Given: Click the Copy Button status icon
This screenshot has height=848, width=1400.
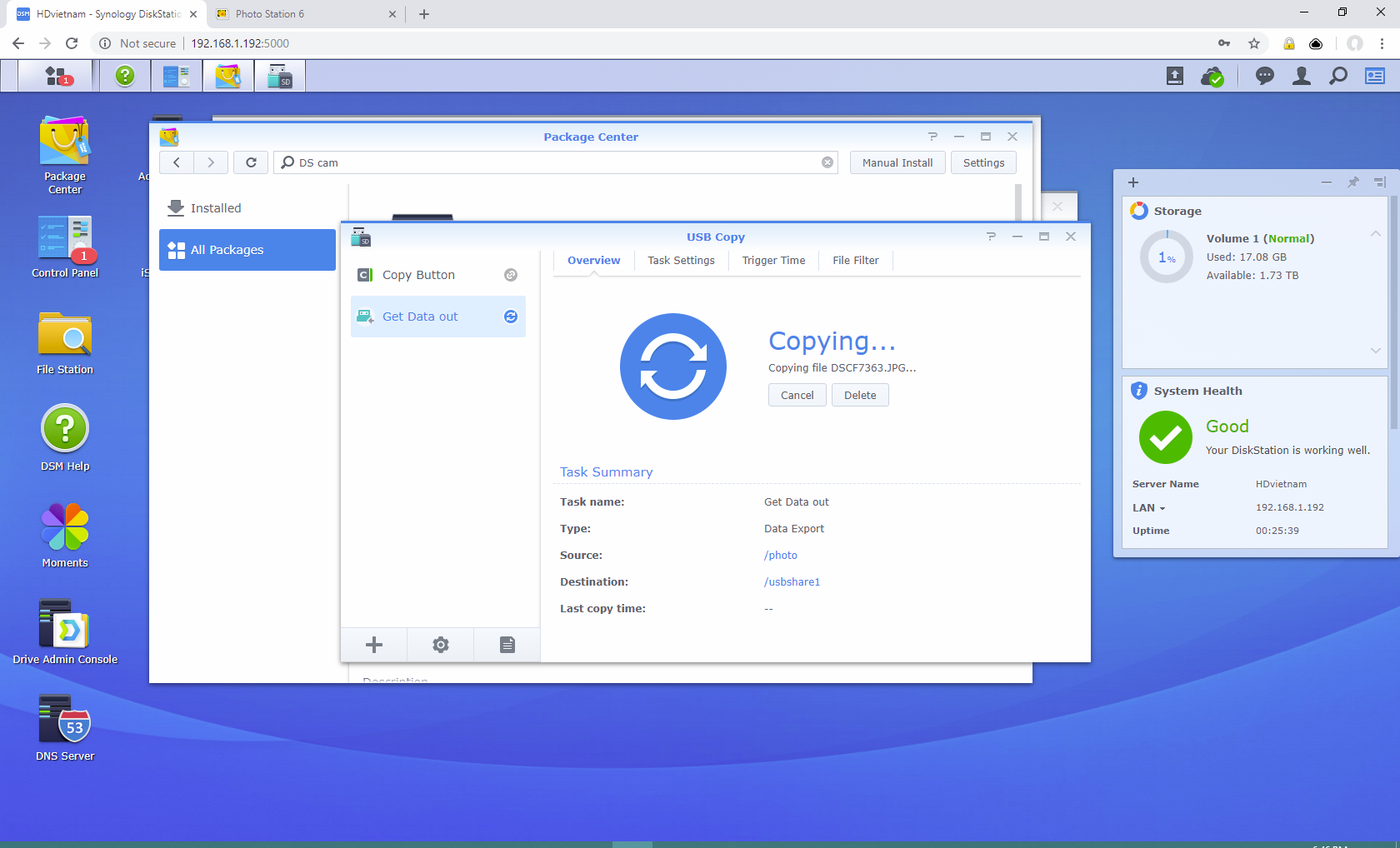Looking at the screenshot, I should 511,275.
